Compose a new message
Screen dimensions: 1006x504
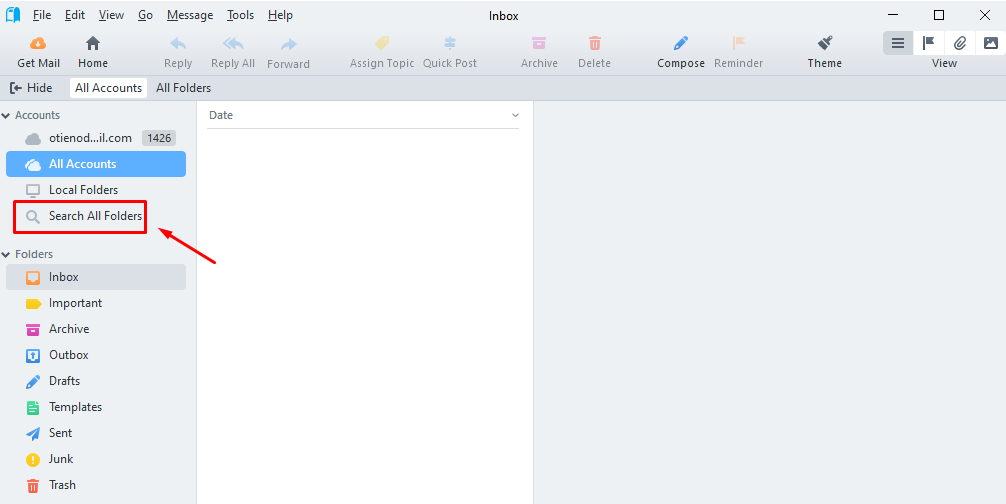(681, 53)
